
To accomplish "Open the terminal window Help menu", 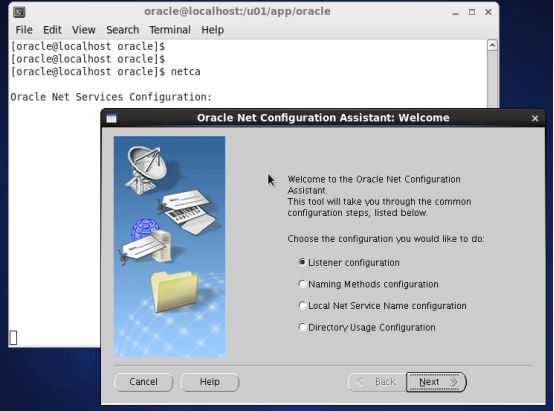I will (213, 30).
